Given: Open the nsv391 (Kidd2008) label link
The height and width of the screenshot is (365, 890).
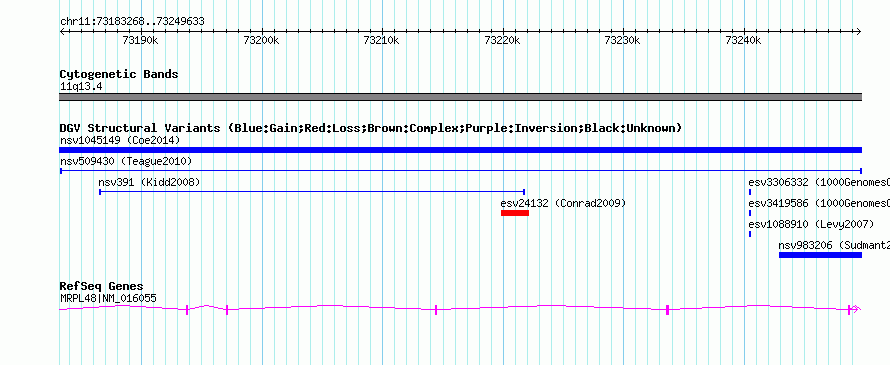Looking at the screenshot, I should (x=149, y=182).
